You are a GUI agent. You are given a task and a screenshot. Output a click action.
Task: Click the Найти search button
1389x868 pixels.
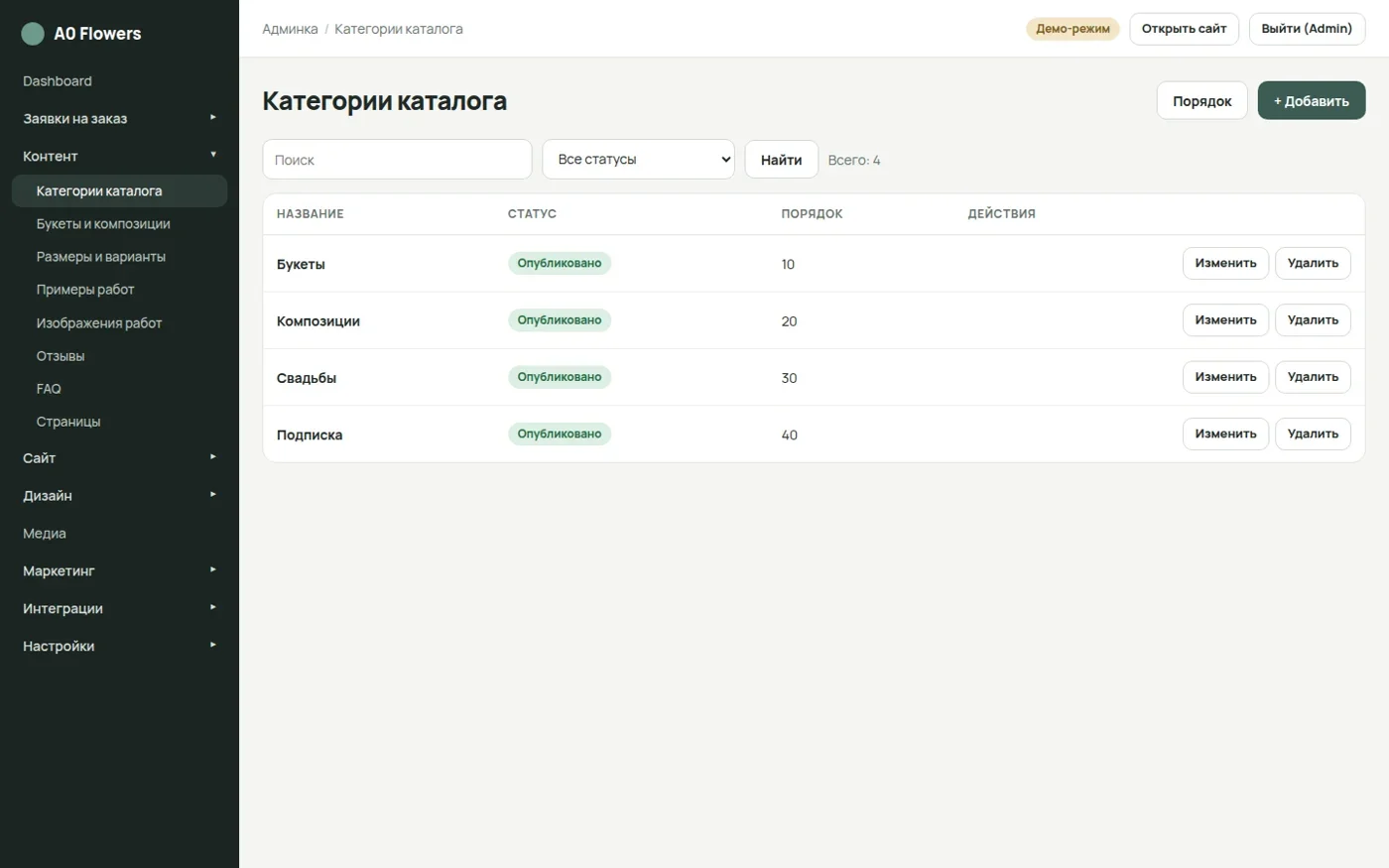[x=782, y=160]
